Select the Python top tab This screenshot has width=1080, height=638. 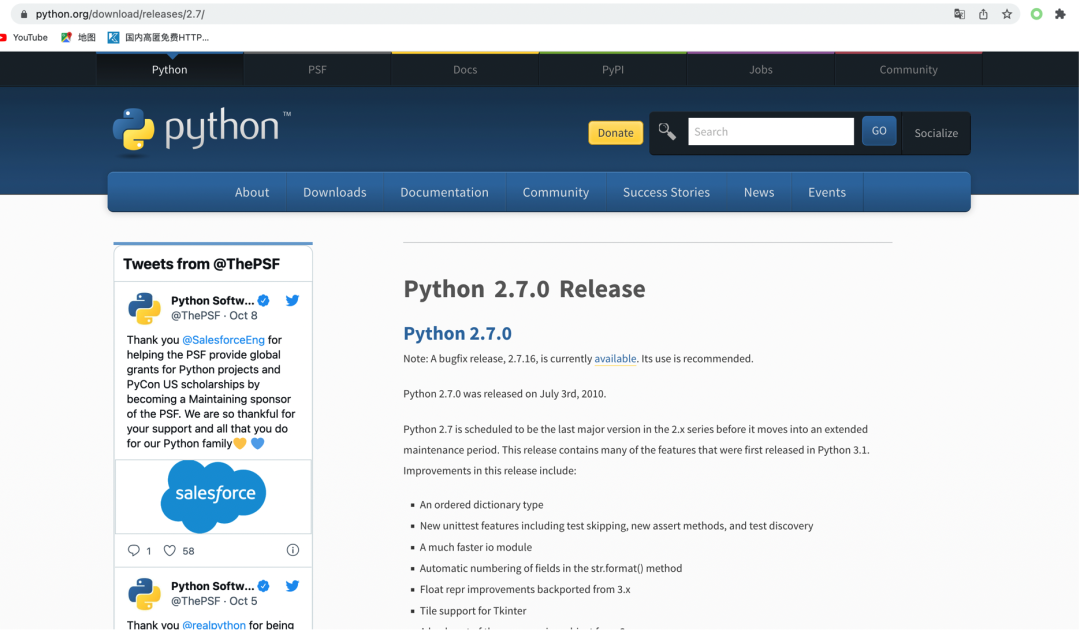click(x=169, y=70)
